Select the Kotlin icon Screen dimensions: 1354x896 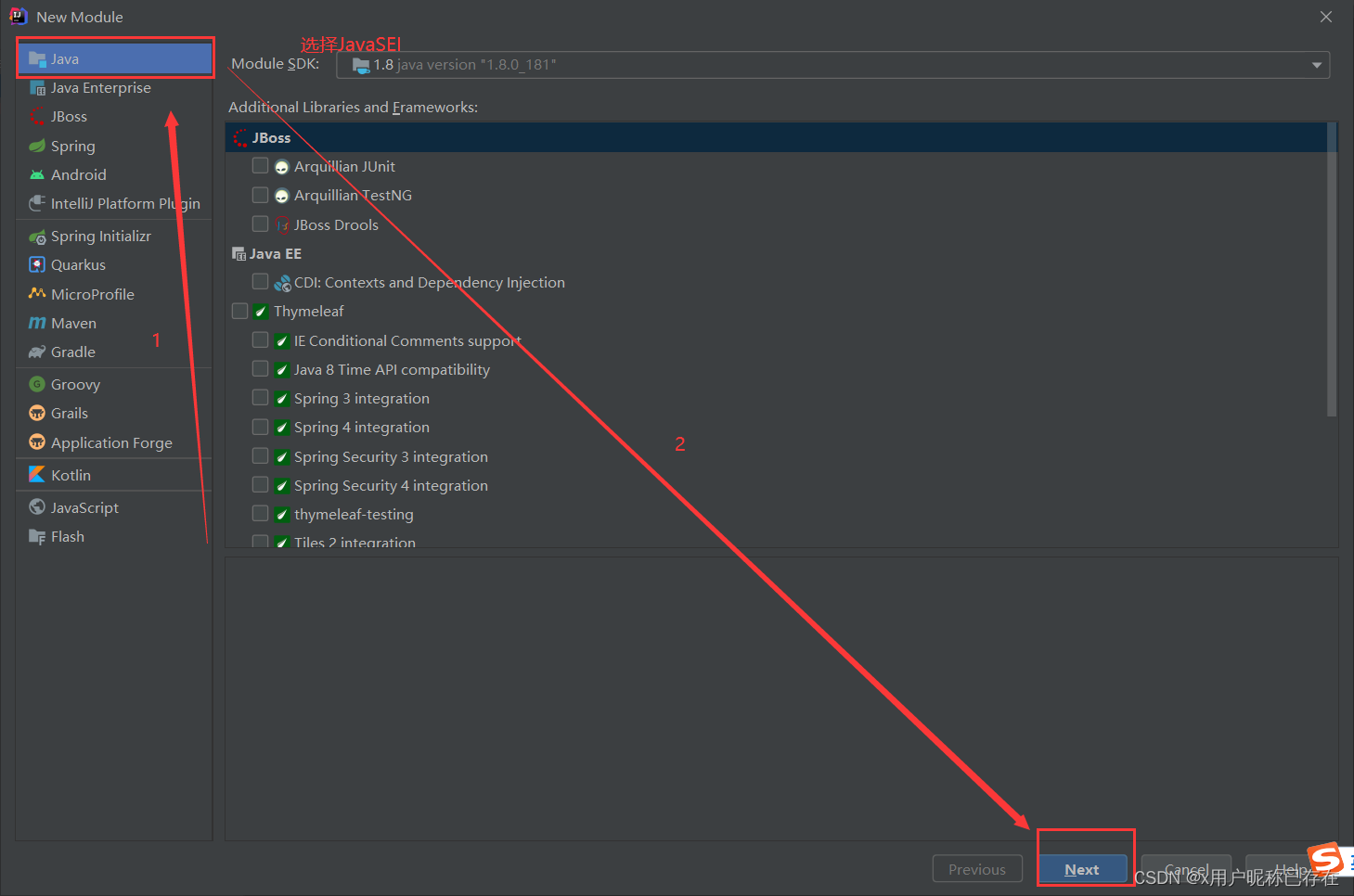[x=37, y=475]
